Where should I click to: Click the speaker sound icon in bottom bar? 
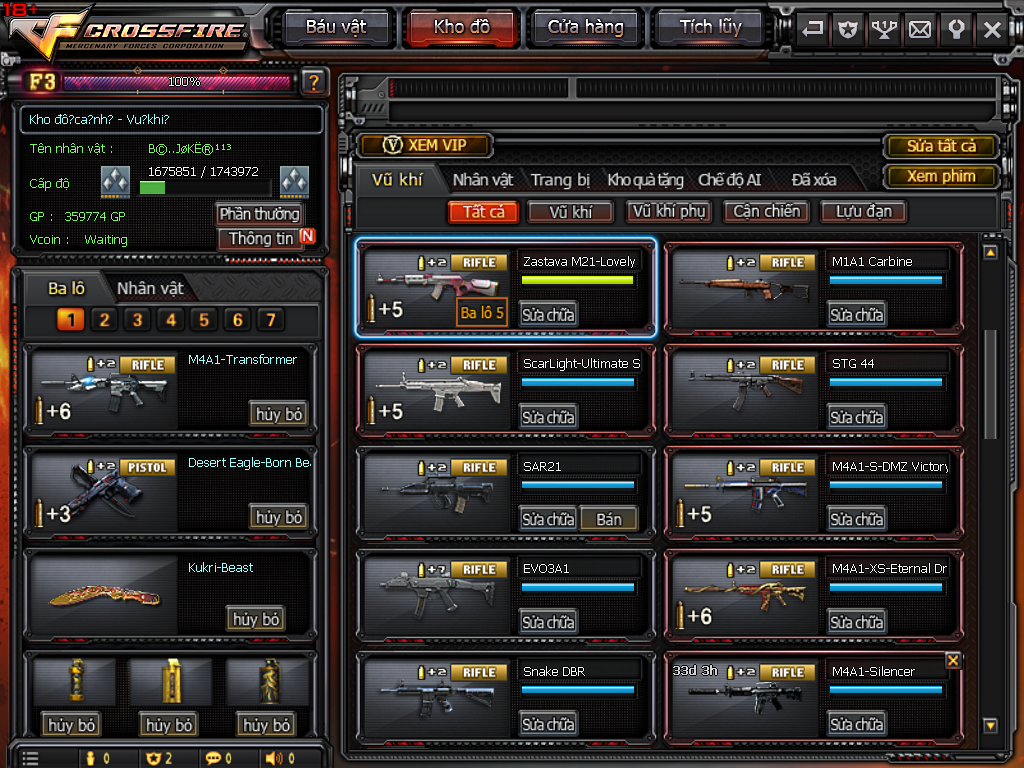coord(274,758)
